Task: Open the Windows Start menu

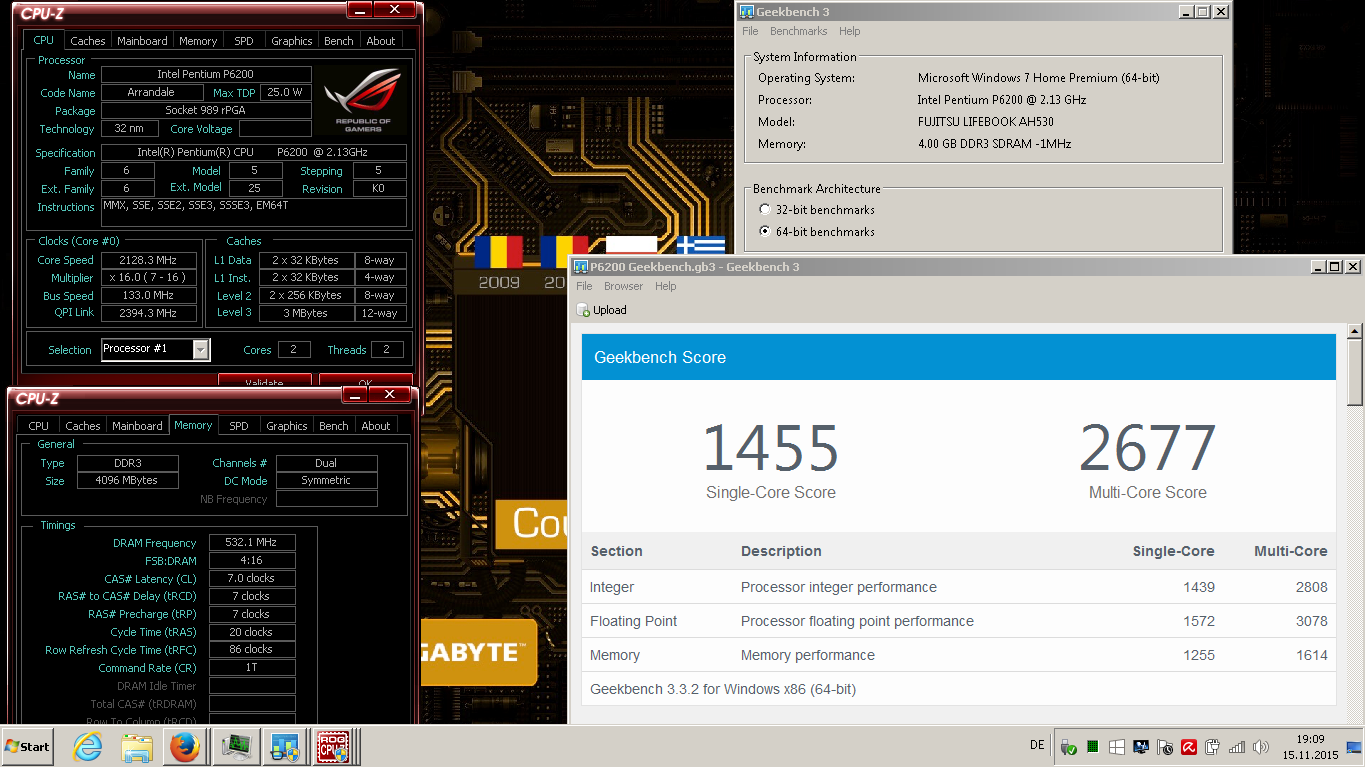Action: (x=28, y=746)
